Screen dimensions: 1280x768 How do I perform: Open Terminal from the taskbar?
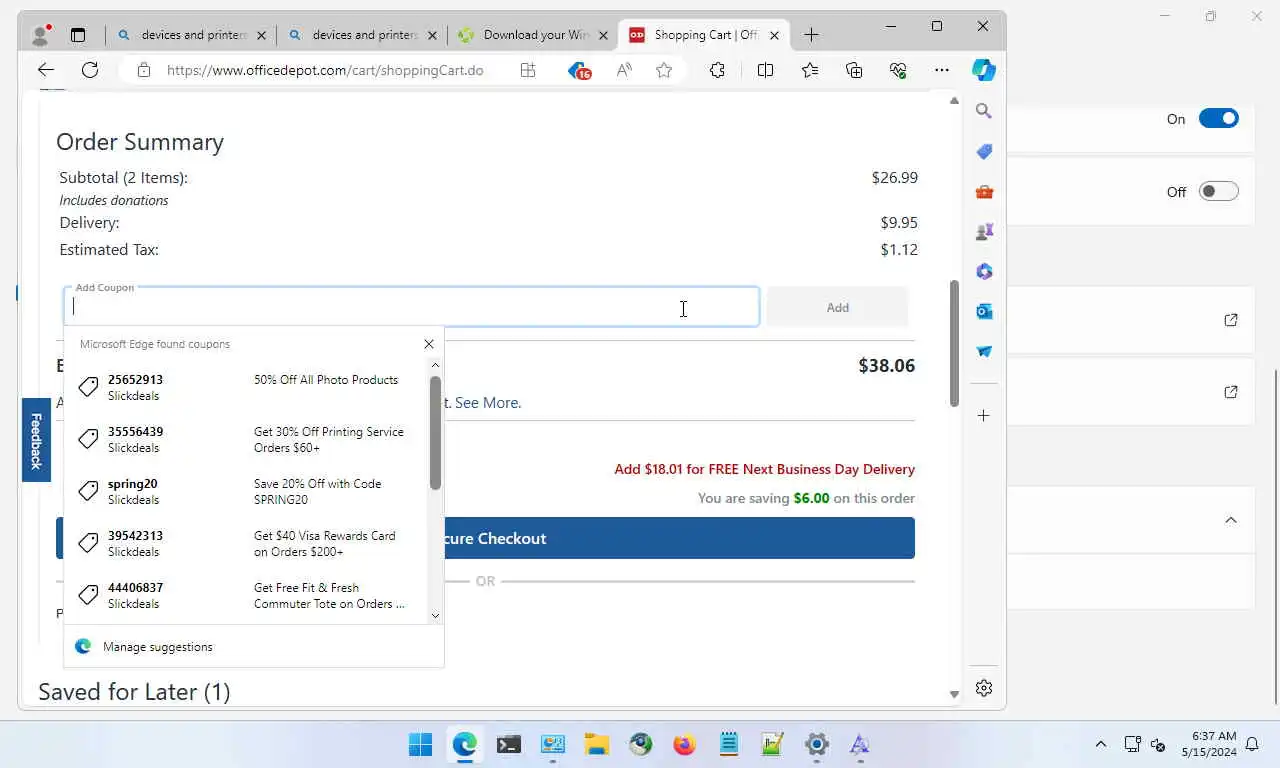pyautogui.click(x=509, y=744)
